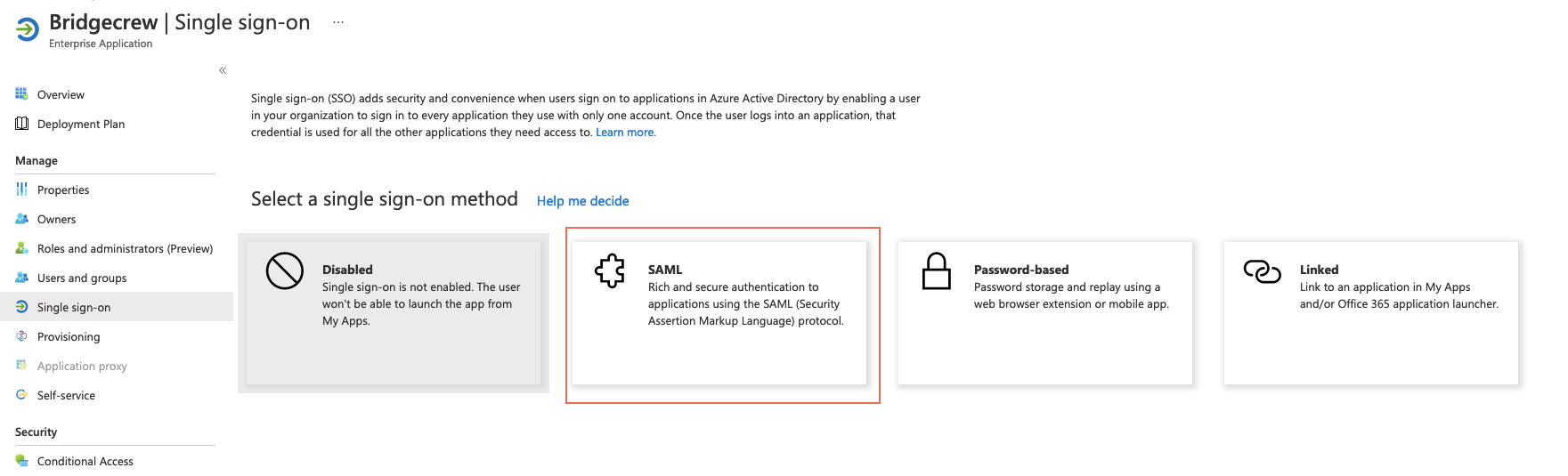
Task: Open the Owners page
Action: [x=56, y=220]
